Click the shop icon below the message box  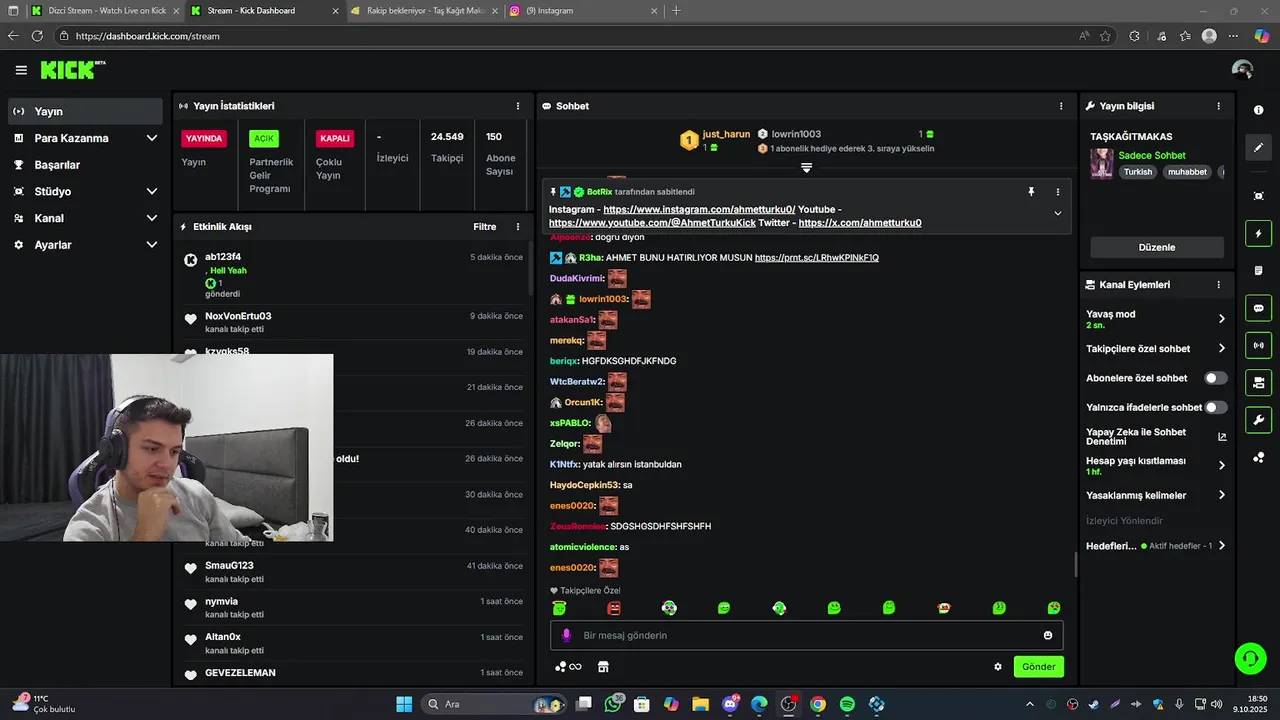pyautogui.click(x=603, y=667)
